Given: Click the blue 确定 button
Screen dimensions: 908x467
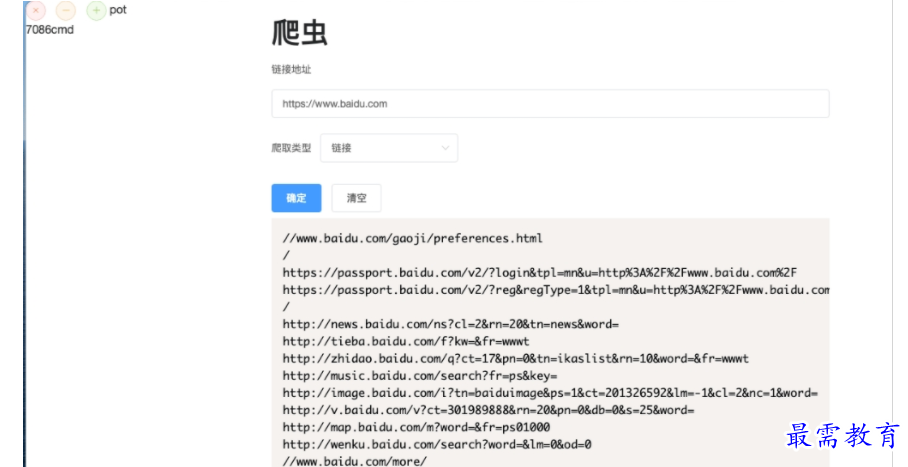Looking at the screenshot, I should point(296,198).
